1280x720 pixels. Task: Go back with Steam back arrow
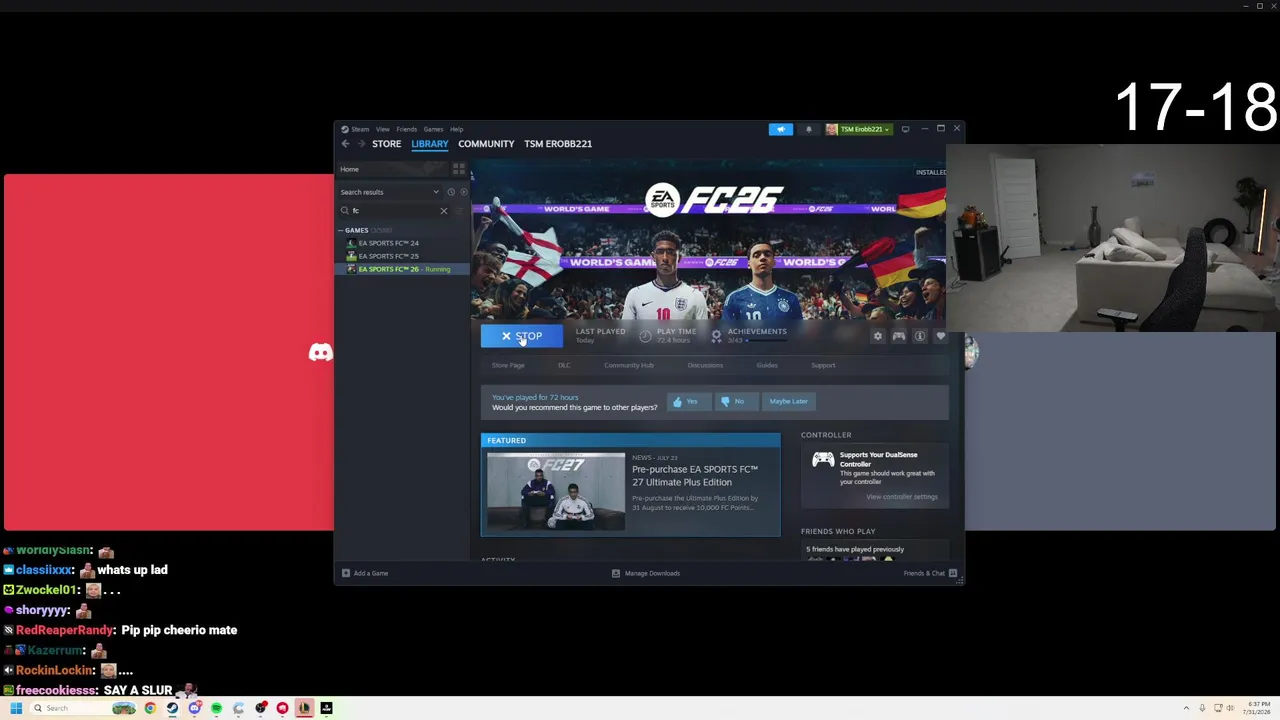pos(346,144)
